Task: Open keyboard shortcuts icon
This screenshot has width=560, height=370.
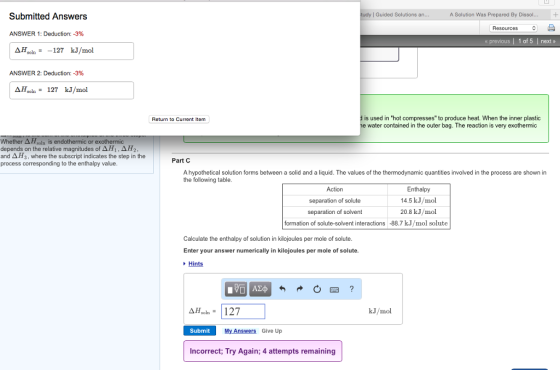Action: (334, 290)
